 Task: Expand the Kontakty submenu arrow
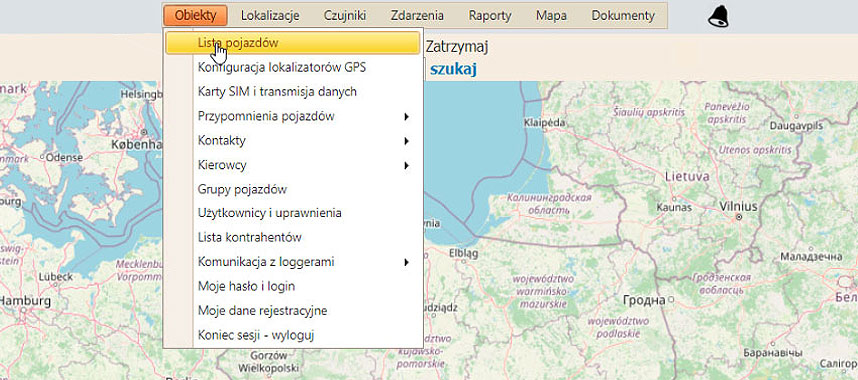407,141
